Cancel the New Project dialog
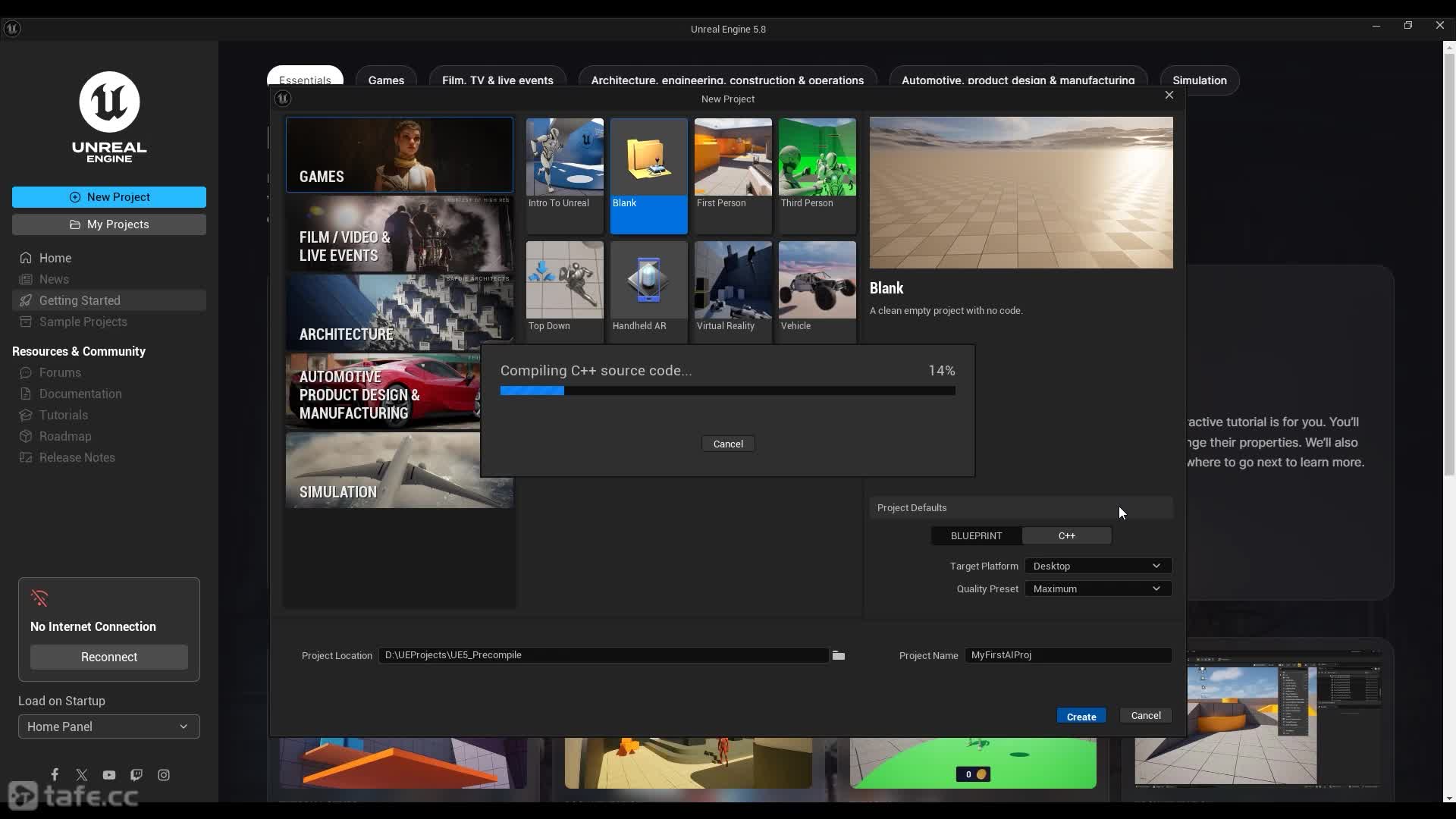 tap(1146, 716)
